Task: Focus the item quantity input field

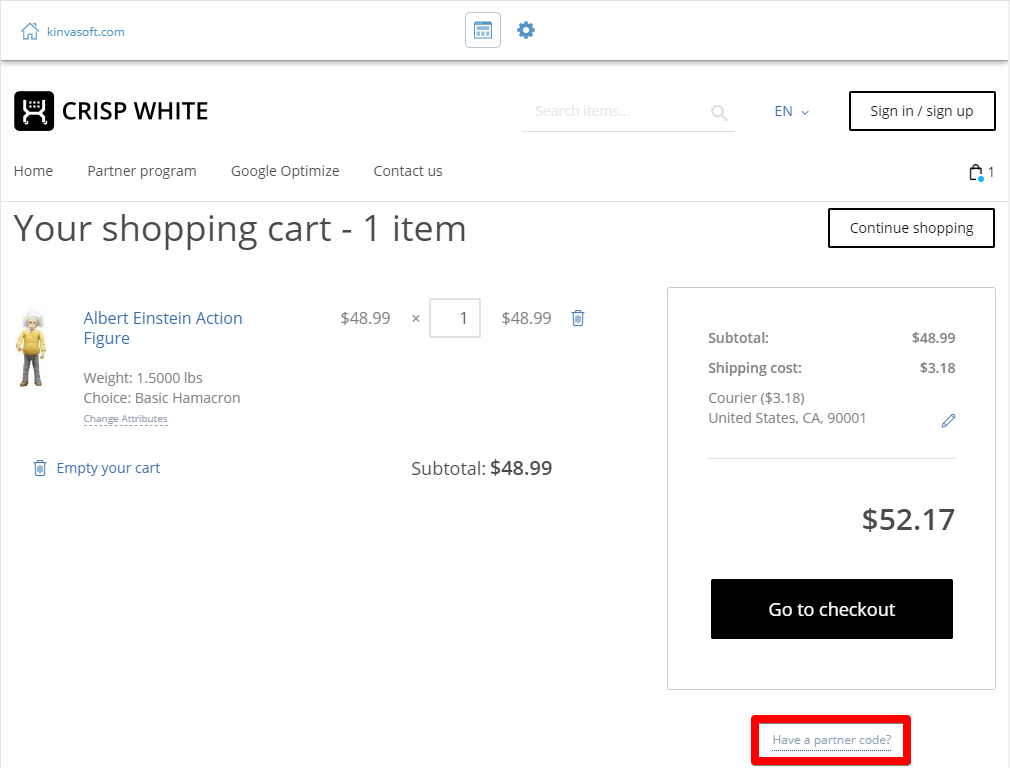Action: coord(455,318)
